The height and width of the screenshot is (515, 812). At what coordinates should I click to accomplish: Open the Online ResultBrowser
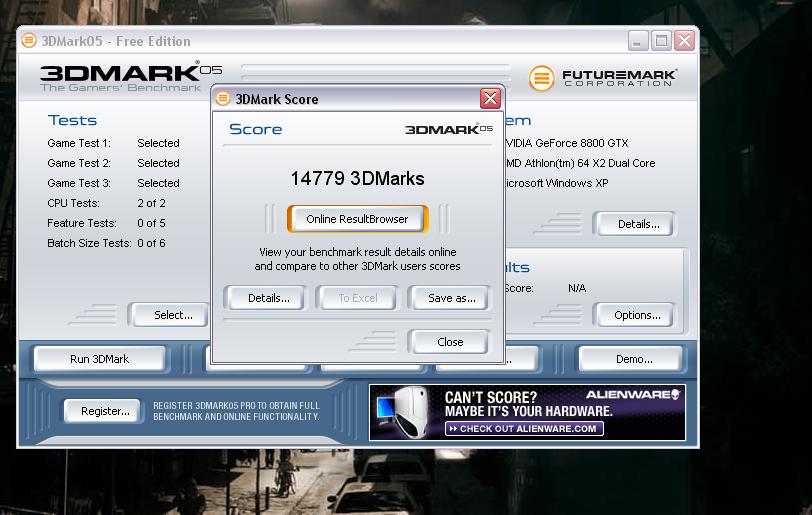(x=357, y=219)
